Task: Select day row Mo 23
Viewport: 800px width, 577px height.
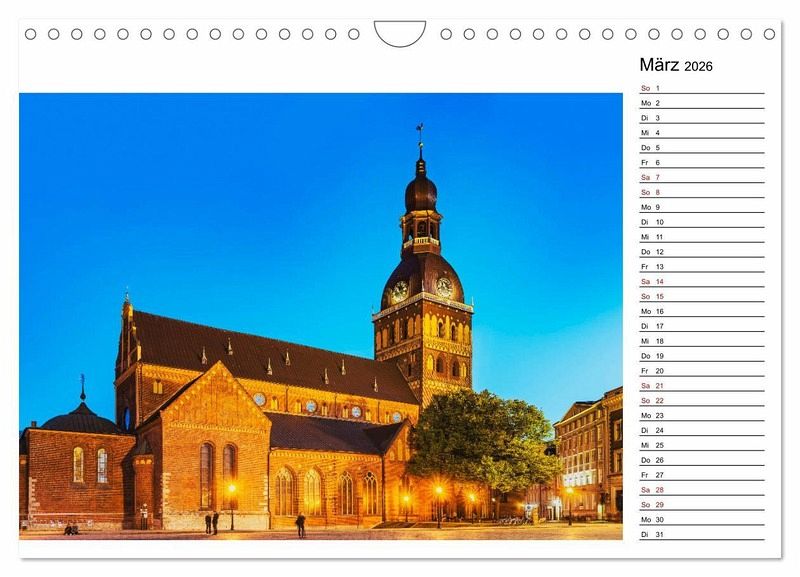Action: point(702,415)
